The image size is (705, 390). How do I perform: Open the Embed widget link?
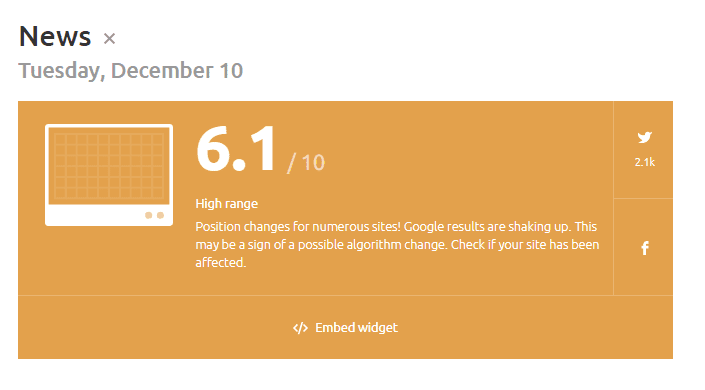345,327
